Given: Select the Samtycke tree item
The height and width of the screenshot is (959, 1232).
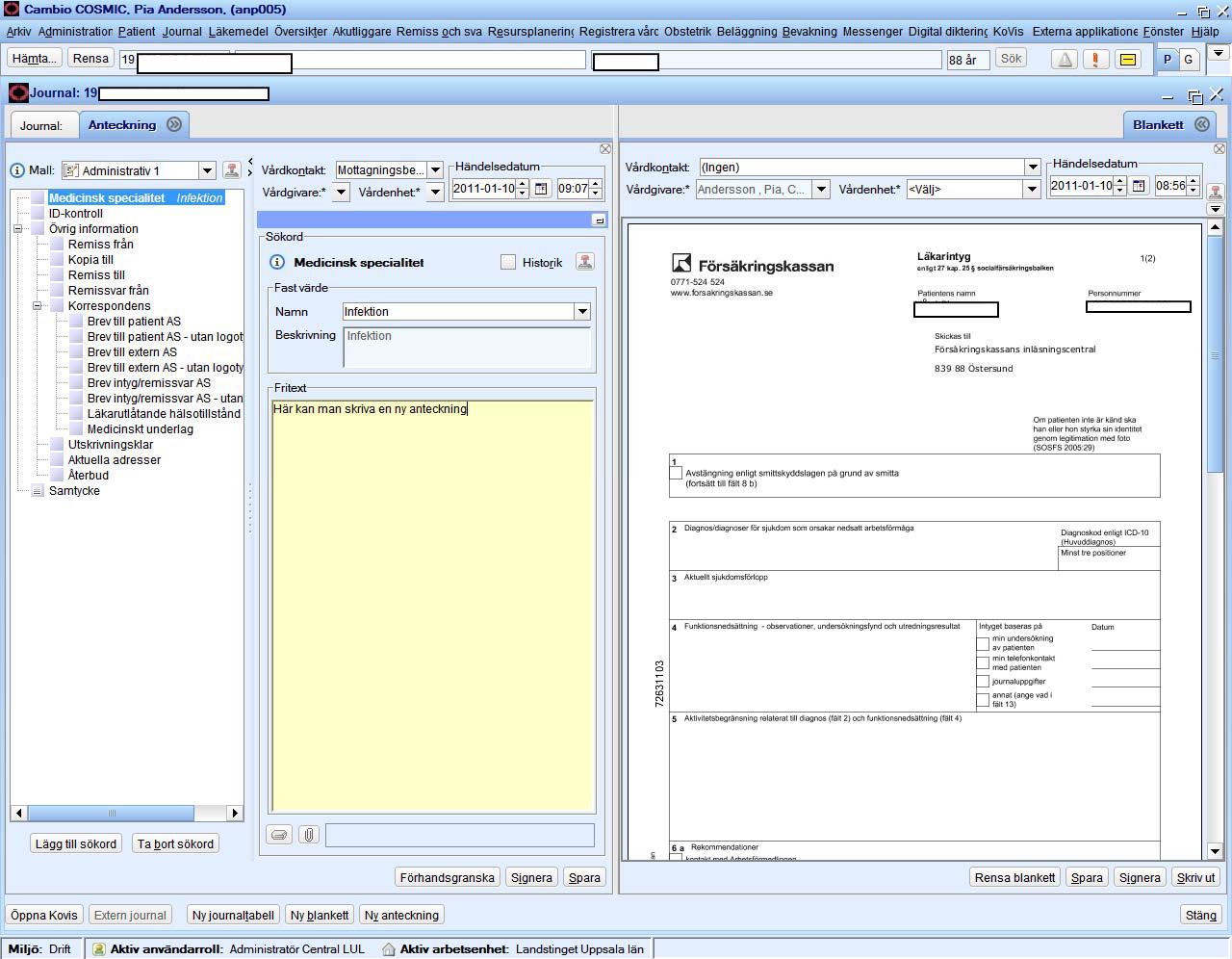Looking at the screenshot, I should coord(74,491).
